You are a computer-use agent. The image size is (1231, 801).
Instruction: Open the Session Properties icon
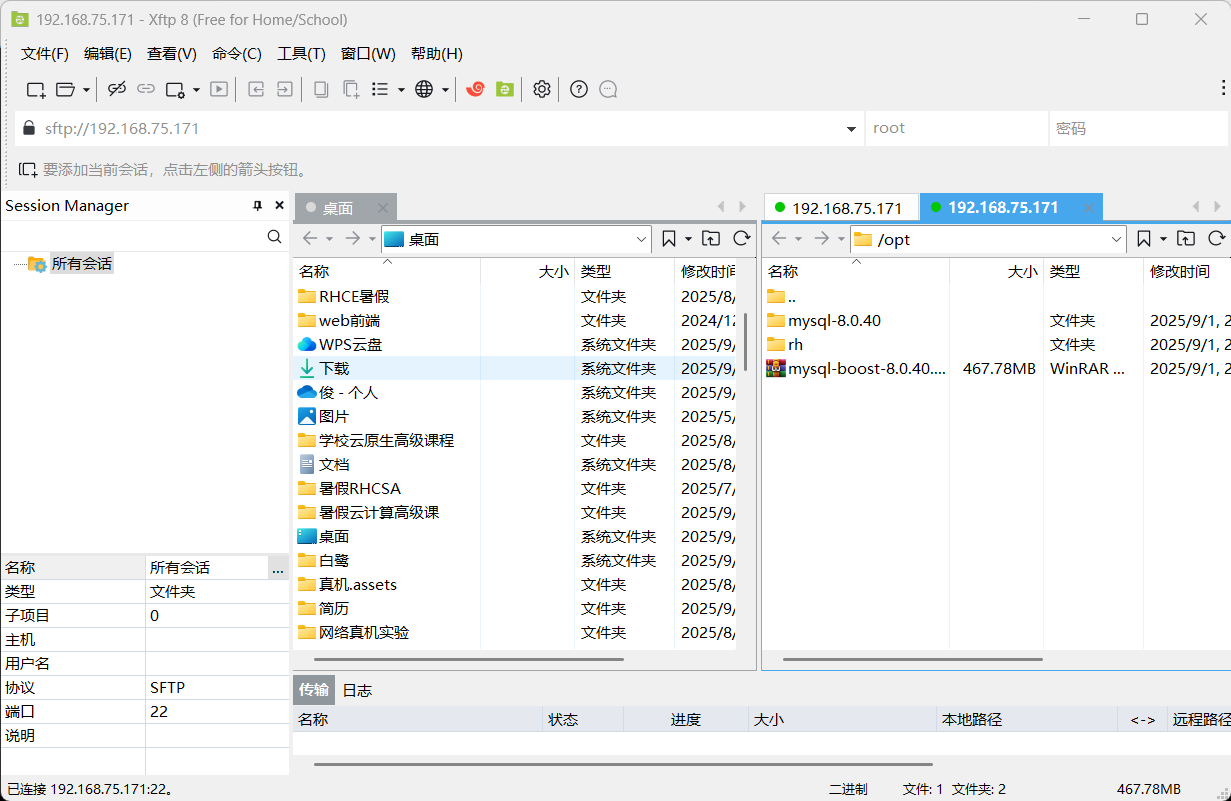tap(176, 89)
